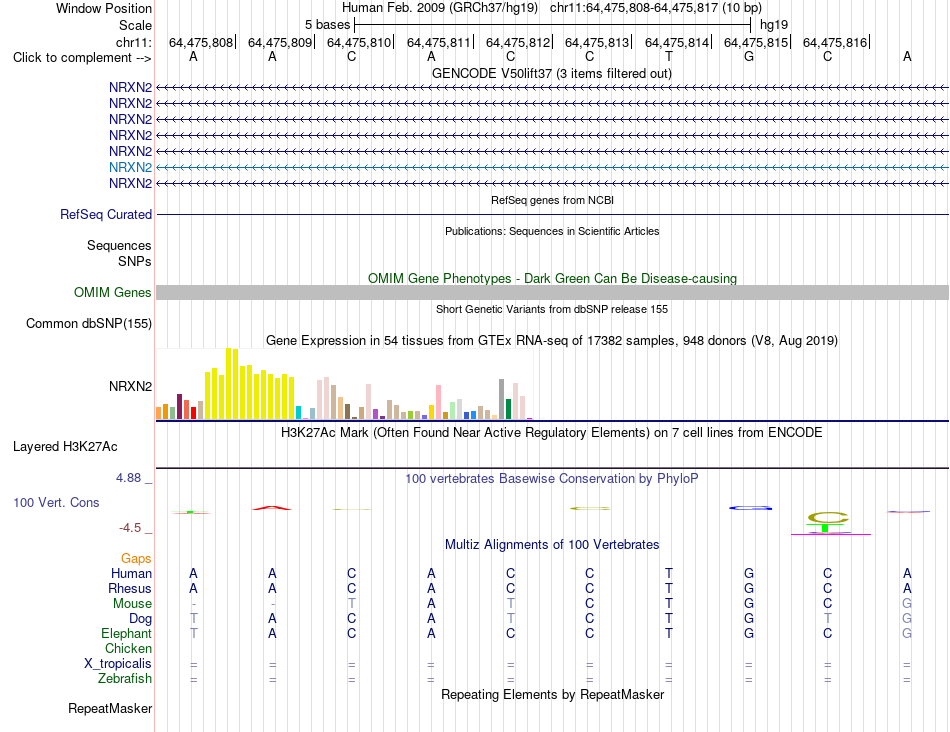This screenshot has width=950, height=732.
Task: Open the 'Multiz Alignments of 100 Vertebrates' title
Action: (552, 545)
